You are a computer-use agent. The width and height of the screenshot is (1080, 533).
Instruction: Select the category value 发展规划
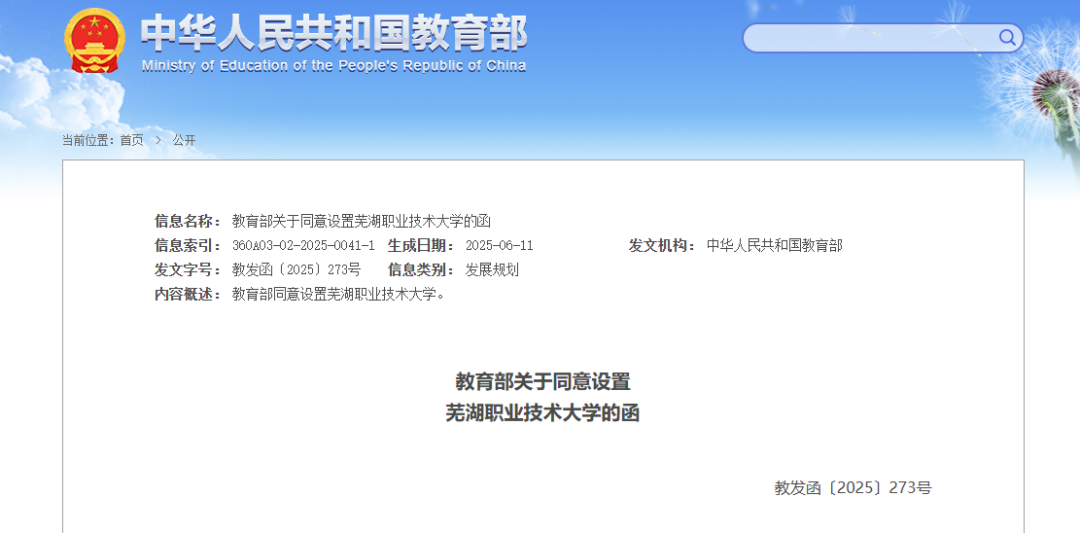coord(492,269)
